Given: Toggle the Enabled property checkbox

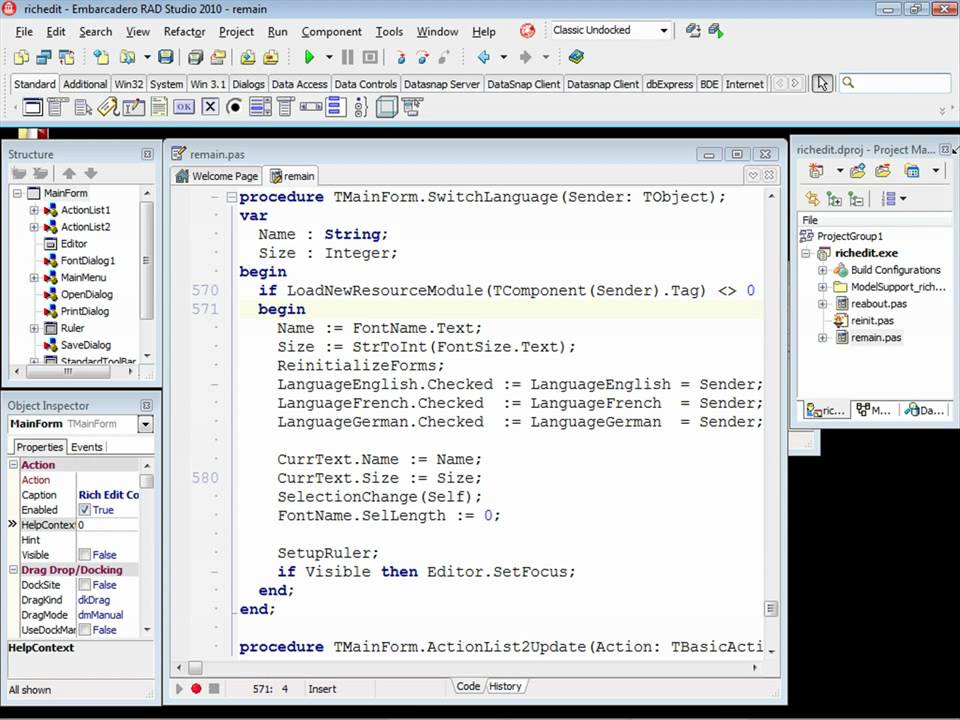Looking at the screenshot, I should pyautogui.click(x=85, y=510).
